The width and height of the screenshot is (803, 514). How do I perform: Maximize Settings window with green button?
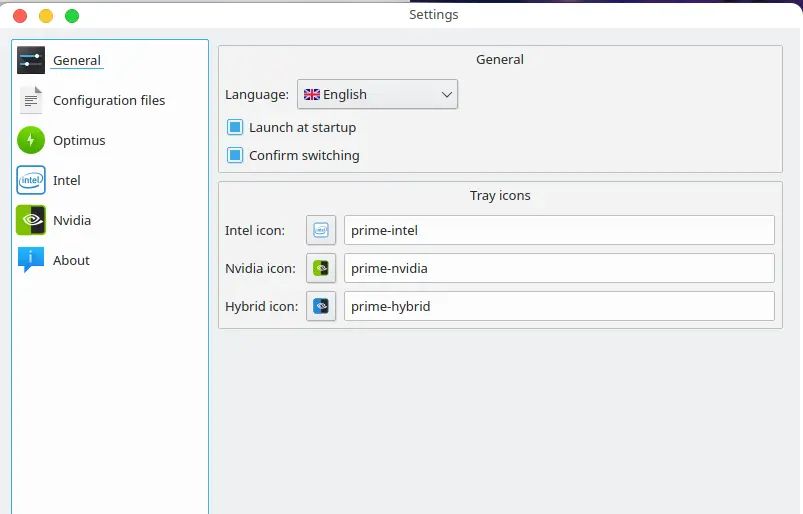[72, 16]
